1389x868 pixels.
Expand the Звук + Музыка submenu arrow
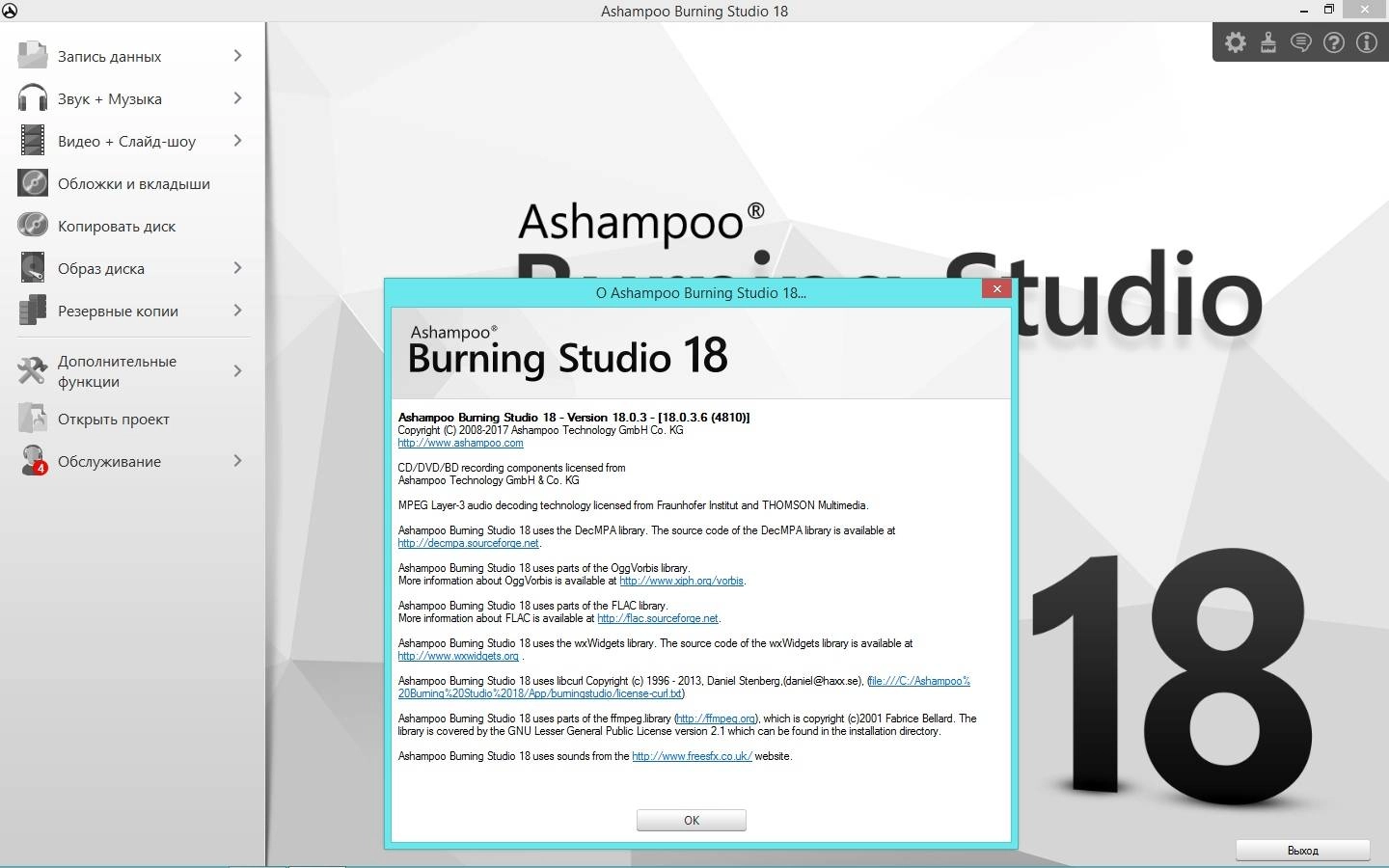(237, 98)
